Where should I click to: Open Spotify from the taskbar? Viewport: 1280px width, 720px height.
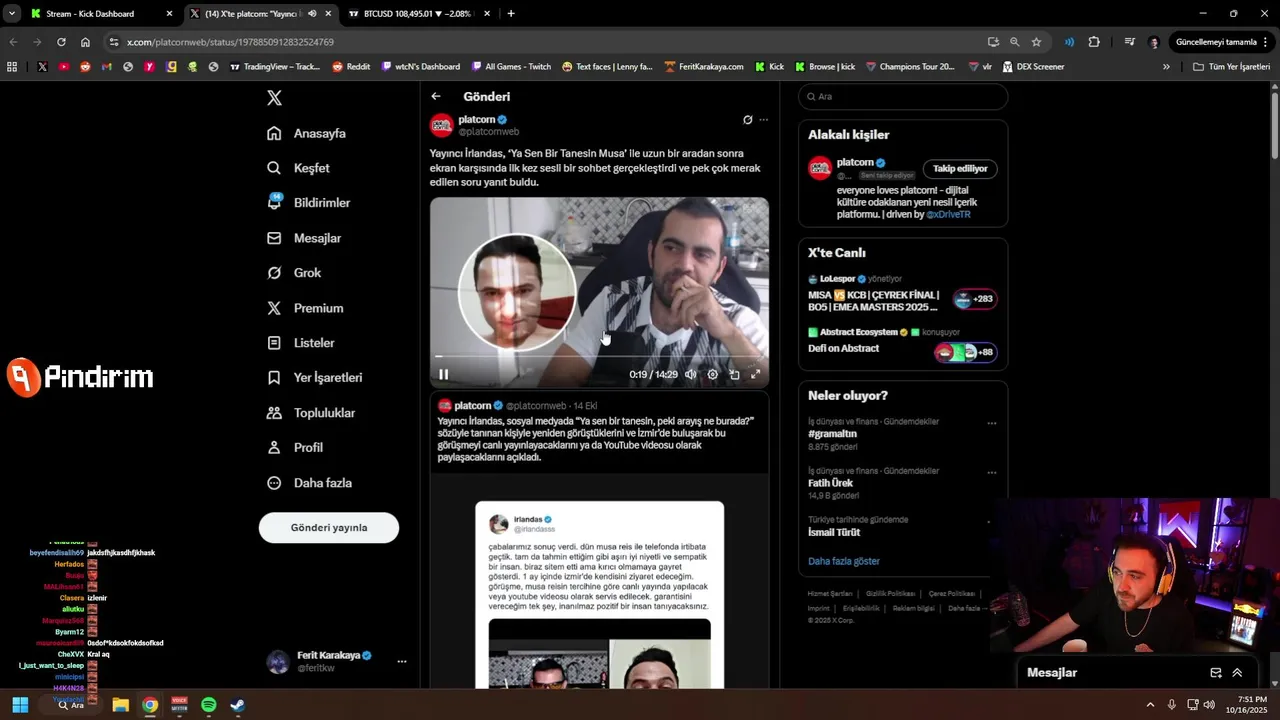[x=209, y=705]
